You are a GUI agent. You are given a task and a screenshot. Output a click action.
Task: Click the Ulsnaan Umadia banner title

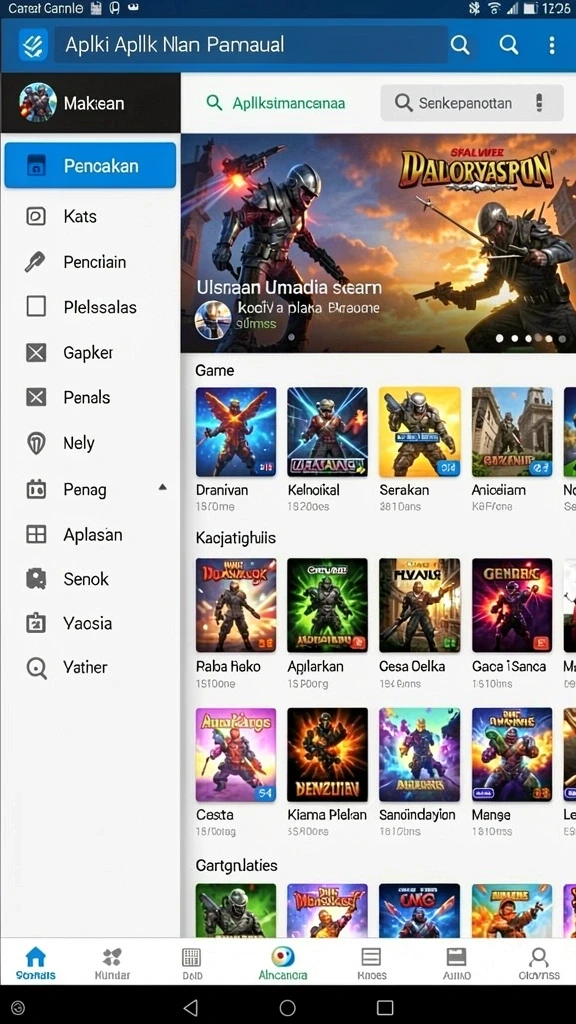click(289, 287)
